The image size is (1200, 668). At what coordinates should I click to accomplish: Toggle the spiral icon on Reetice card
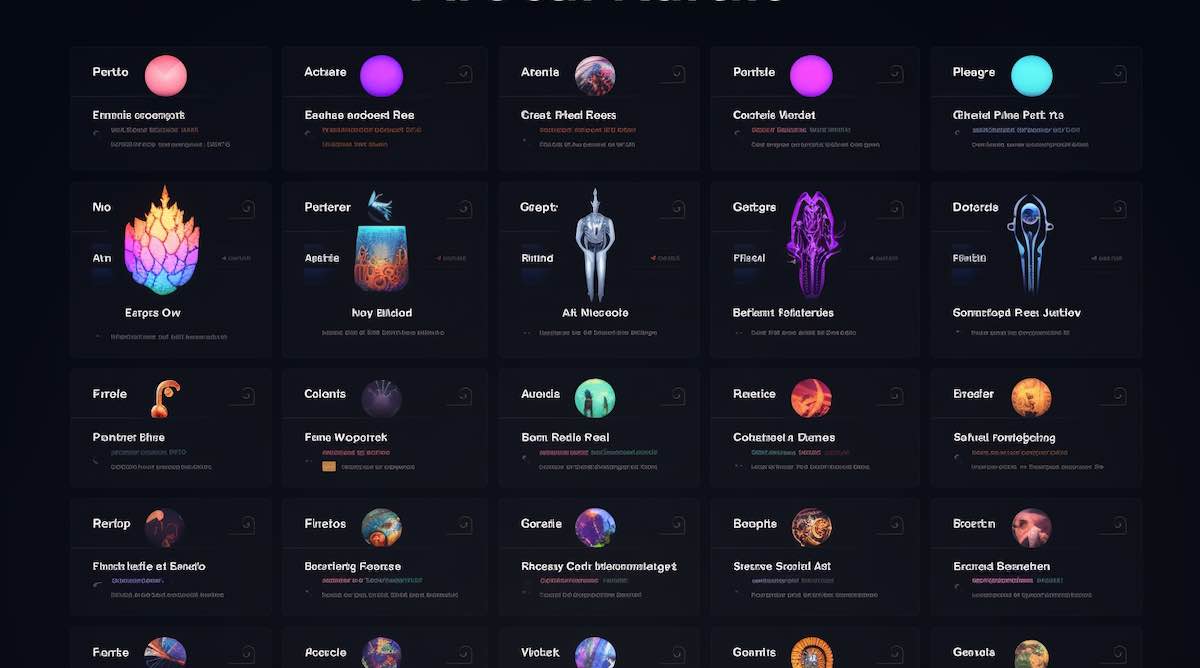tap(893, 396)
